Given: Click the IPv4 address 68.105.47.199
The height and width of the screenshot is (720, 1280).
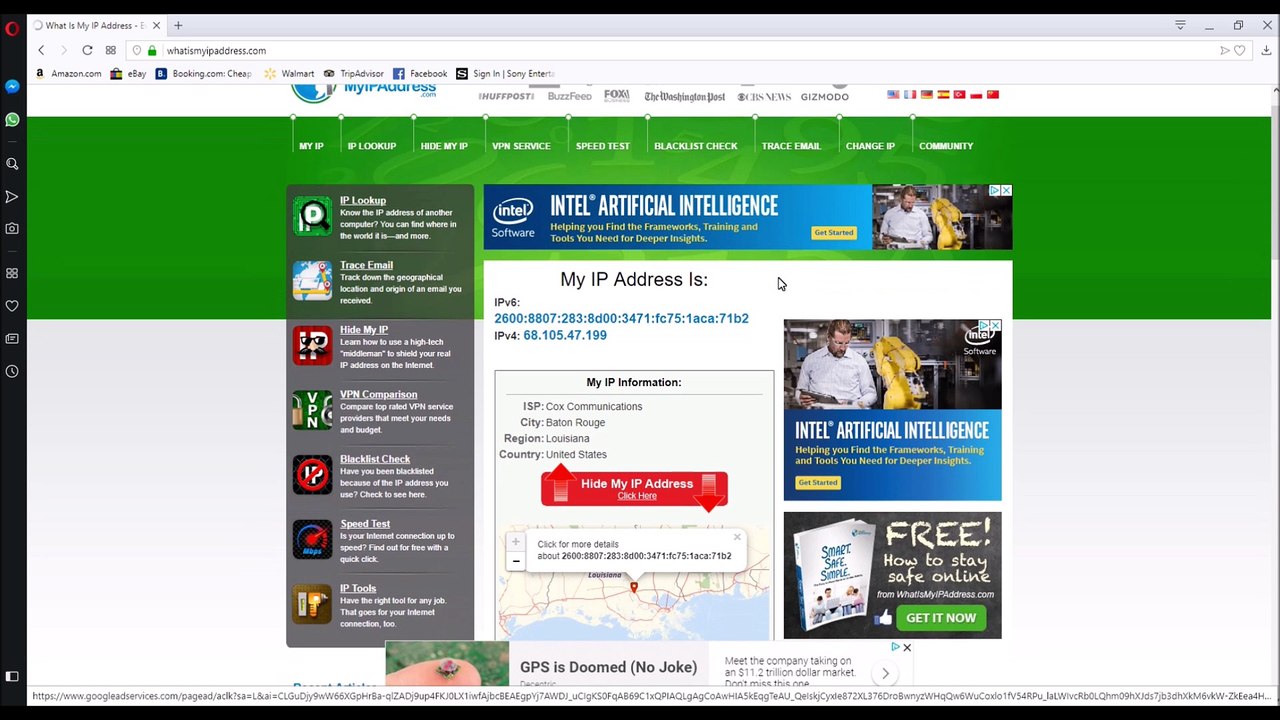Looking at the screenshot, I should click(565, 335).
